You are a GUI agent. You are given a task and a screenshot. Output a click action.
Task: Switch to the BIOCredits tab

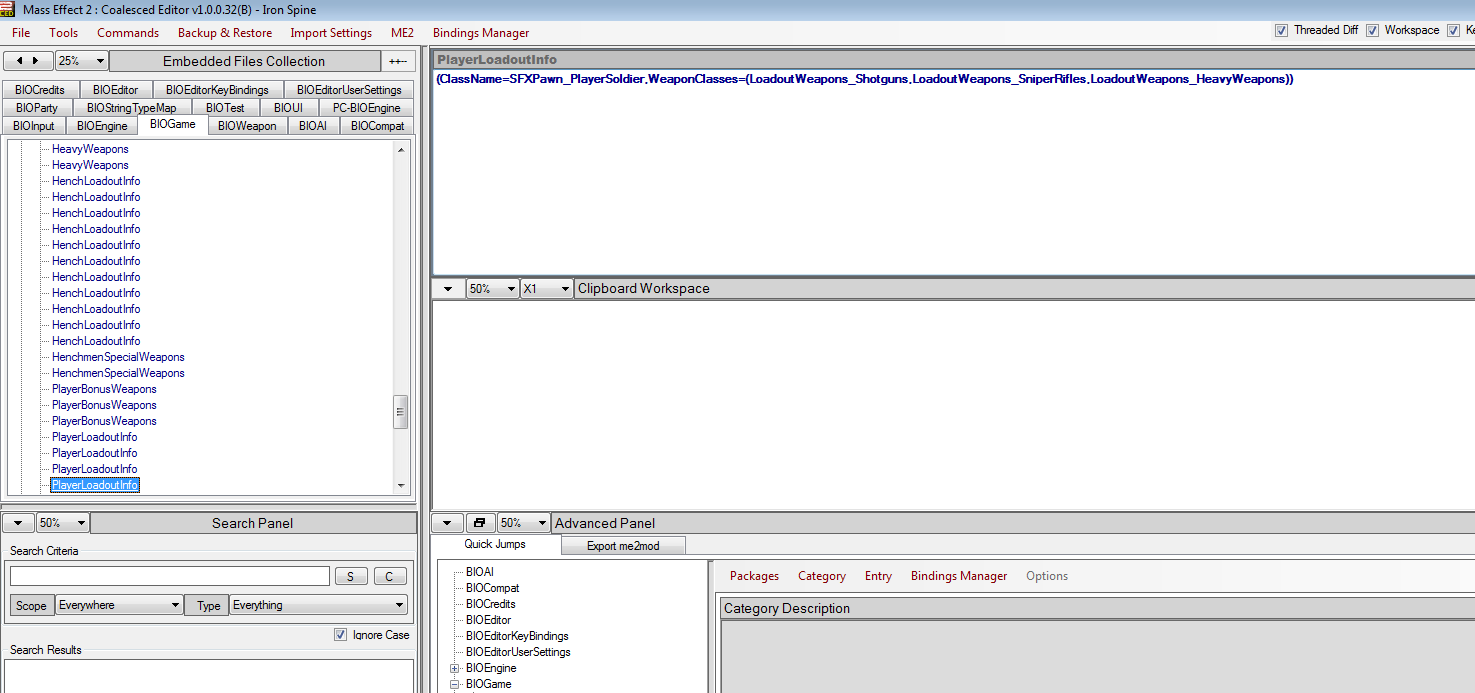[x=41, y=90]
